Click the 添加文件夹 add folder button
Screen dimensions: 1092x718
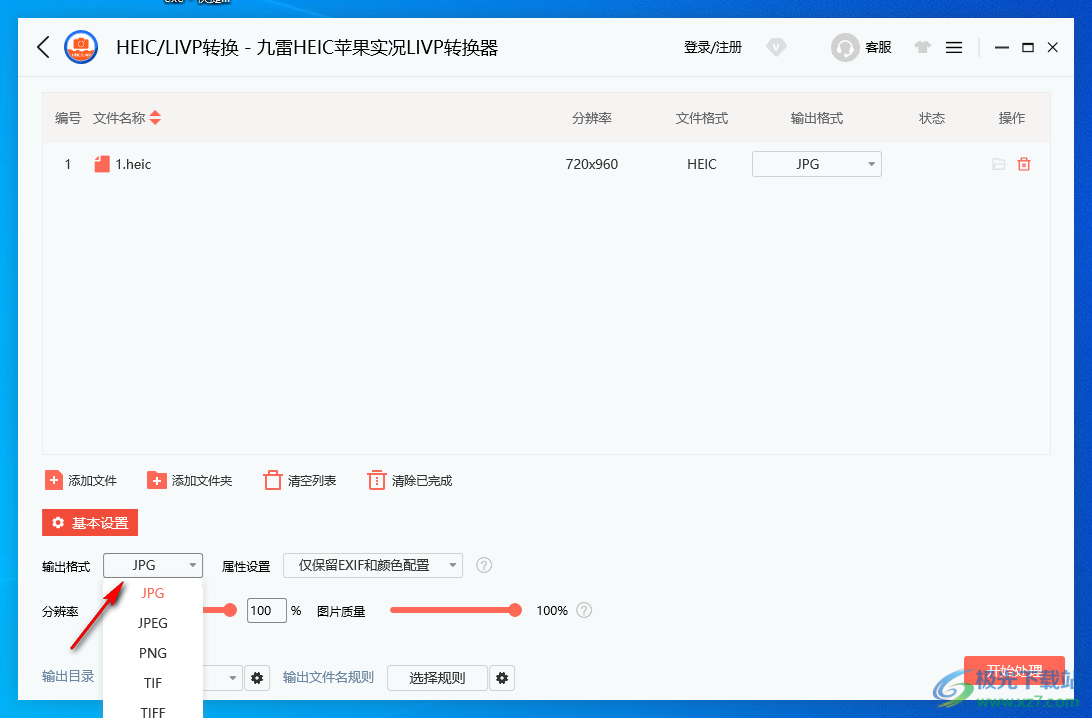[189, 481]
